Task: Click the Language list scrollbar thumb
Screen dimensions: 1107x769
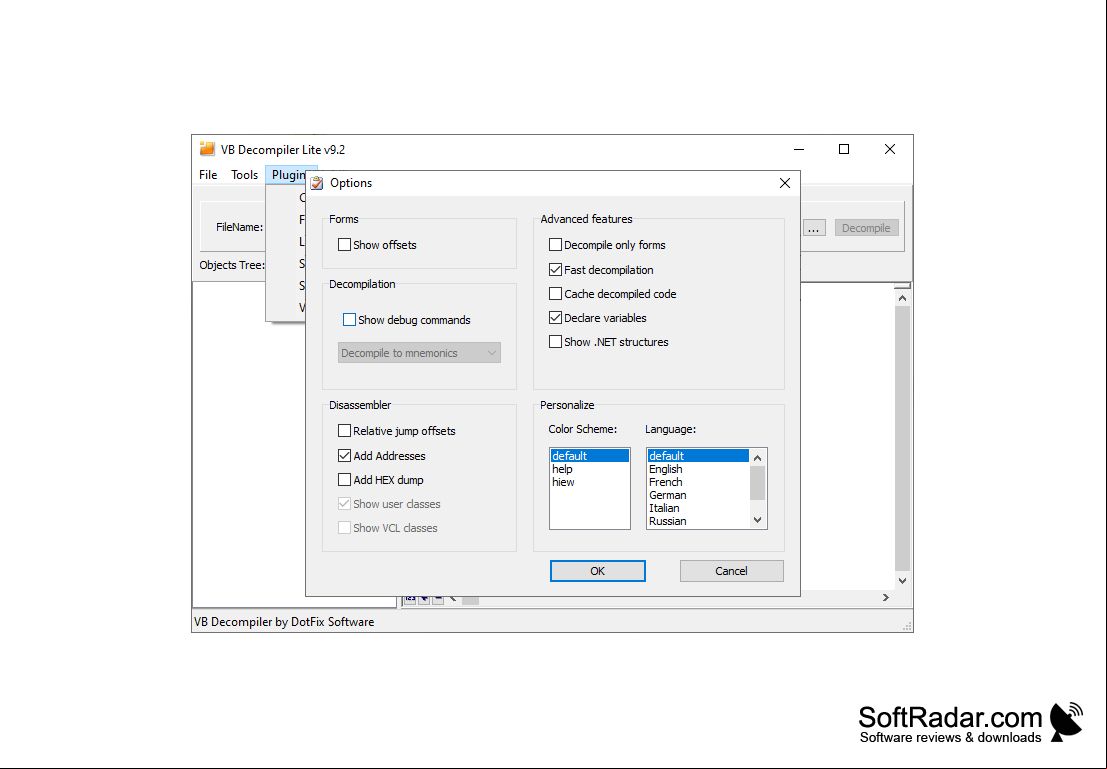Action: point(758,482)
